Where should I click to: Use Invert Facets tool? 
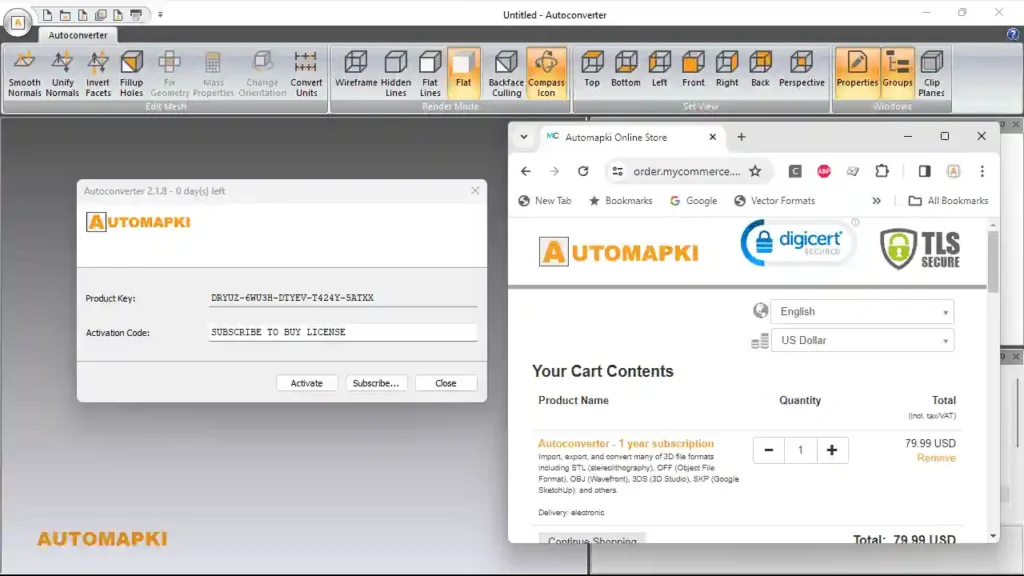tap(98, 74)
